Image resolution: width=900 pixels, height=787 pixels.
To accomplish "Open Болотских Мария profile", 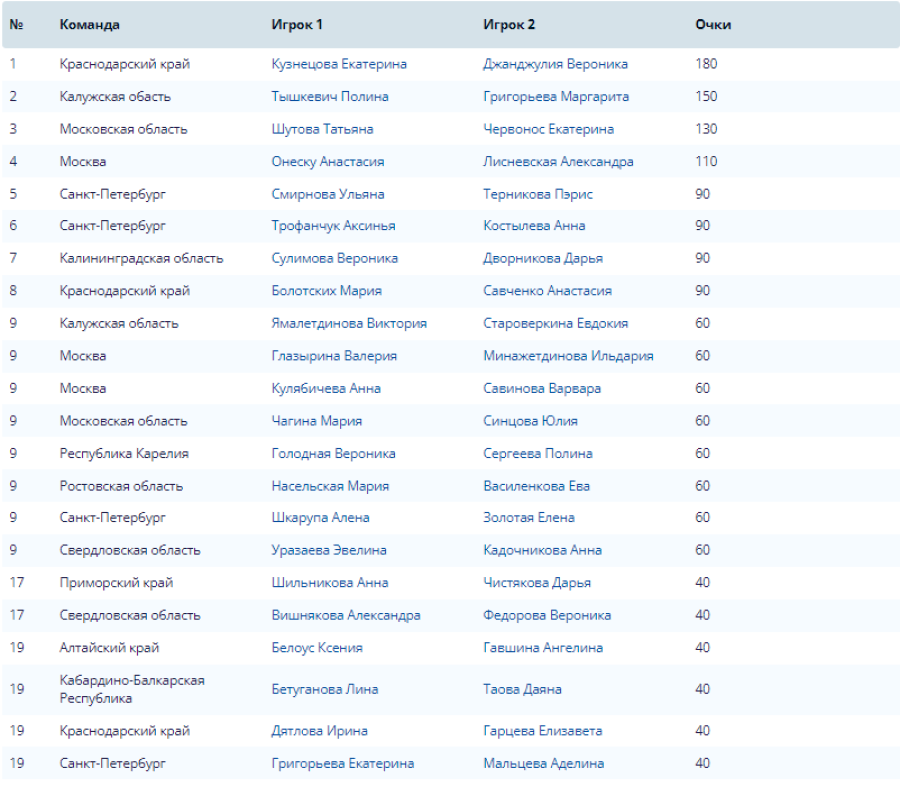I will pos(326,291).
